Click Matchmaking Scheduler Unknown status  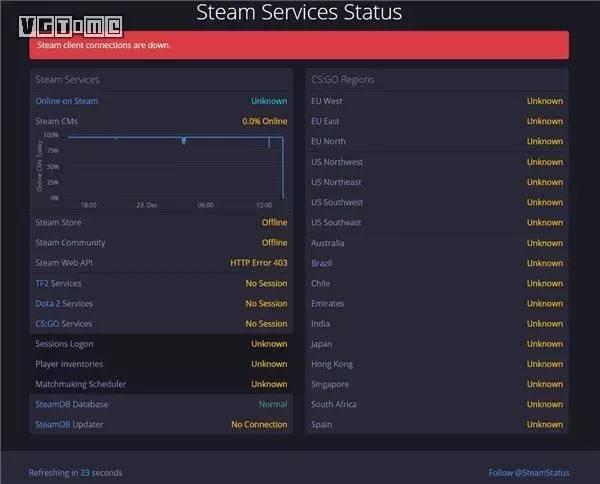click(269, 384)
